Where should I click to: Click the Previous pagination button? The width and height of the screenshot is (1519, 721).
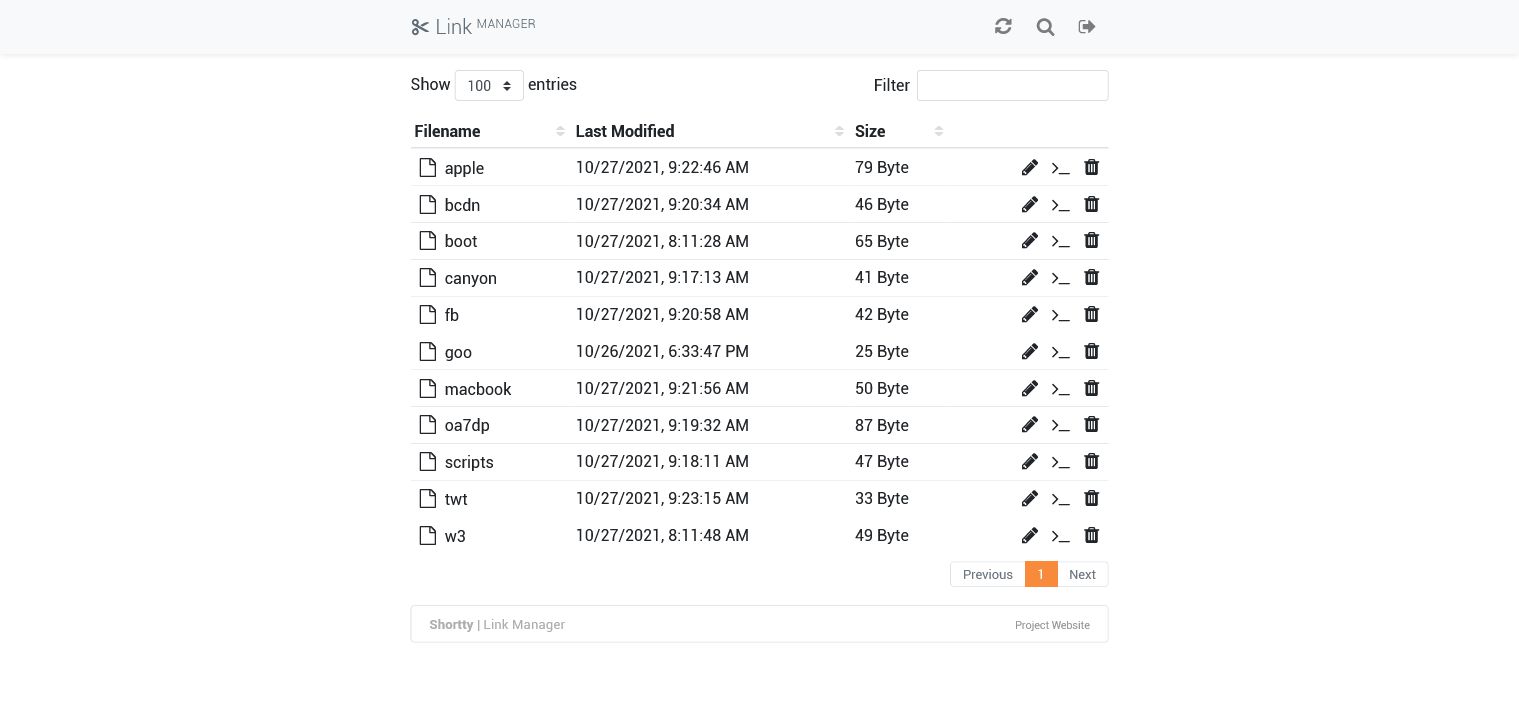tap(987, 575)
